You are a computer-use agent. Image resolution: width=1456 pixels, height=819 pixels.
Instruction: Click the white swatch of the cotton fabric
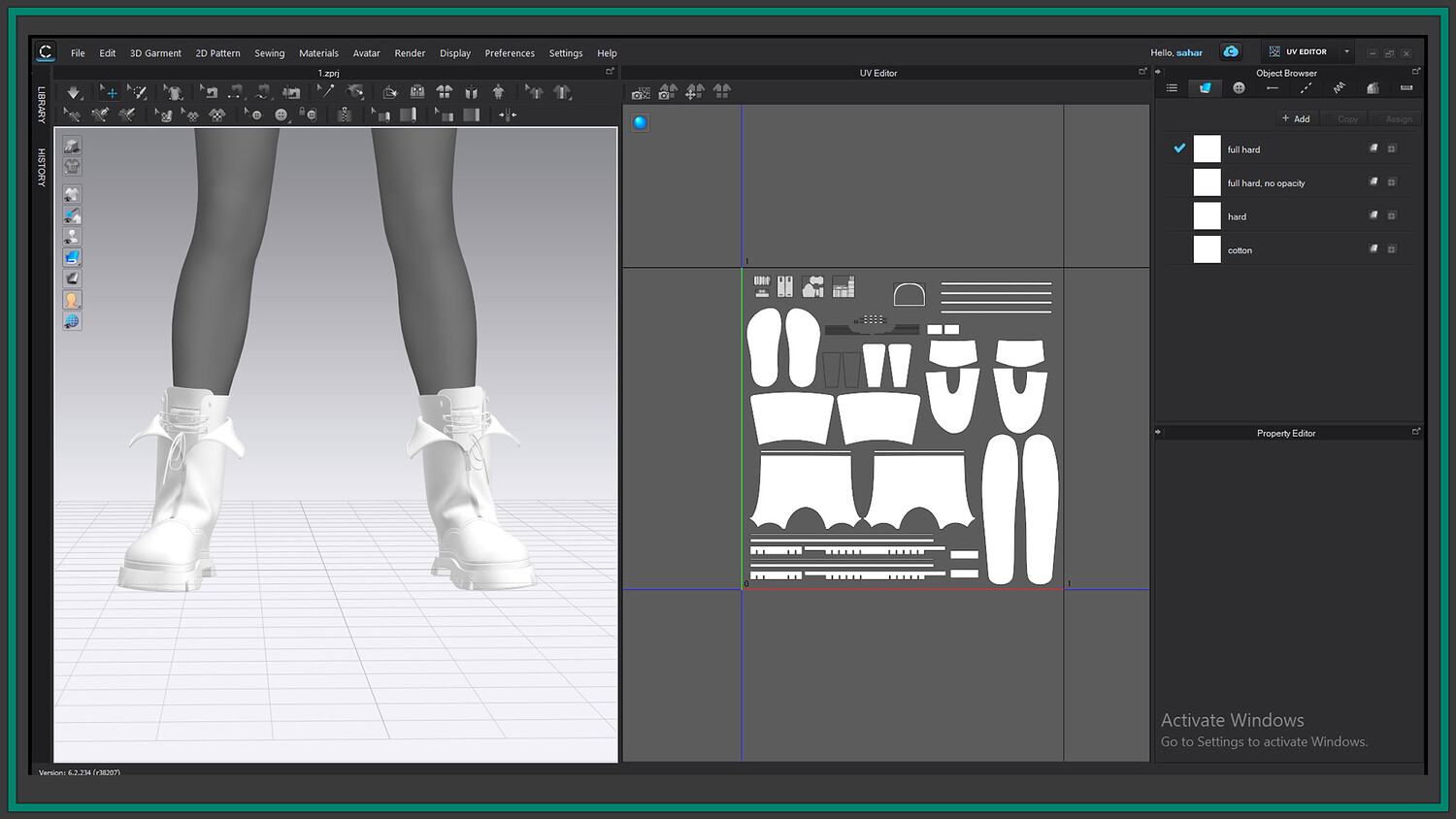(1207, 249)
